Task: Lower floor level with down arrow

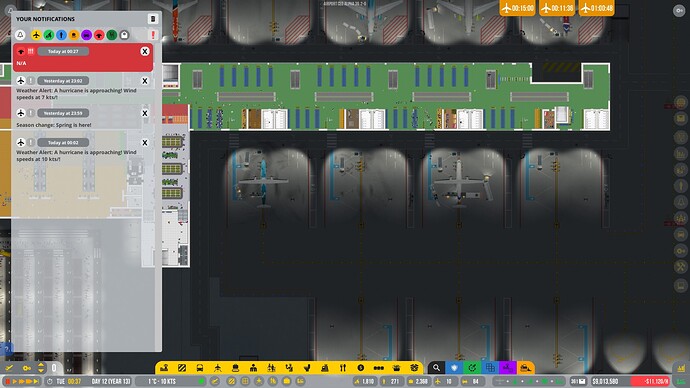Action: [41, 371]
